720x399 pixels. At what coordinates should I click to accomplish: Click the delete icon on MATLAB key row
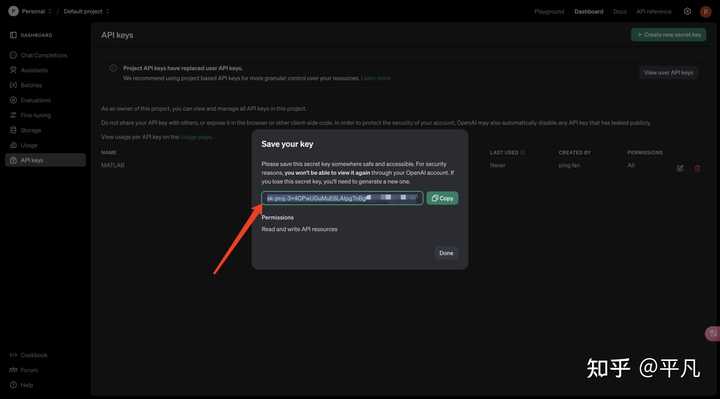tap(698, 168)
